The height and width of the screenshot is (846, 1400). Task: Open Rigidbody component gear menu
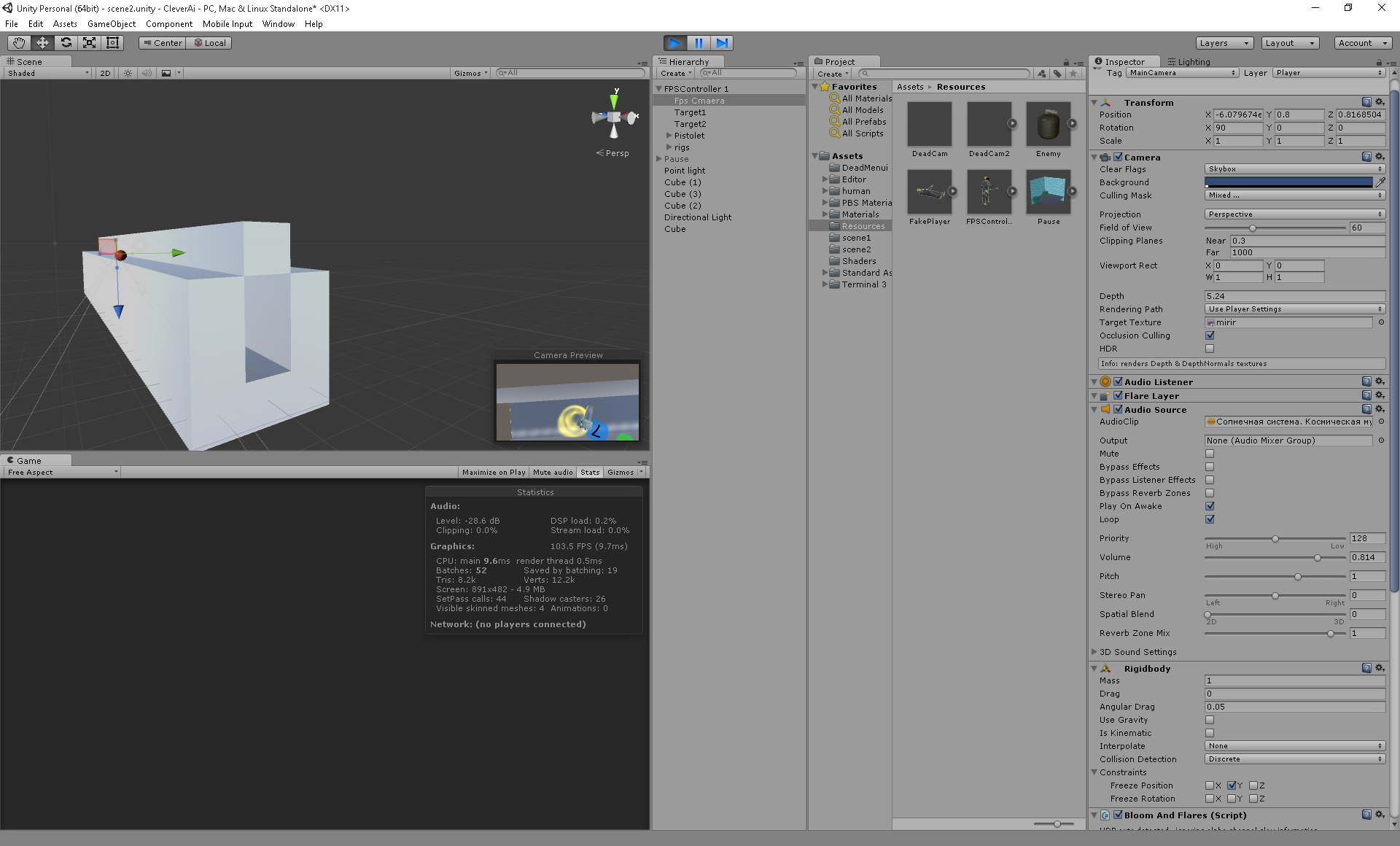click(1380, 668)
